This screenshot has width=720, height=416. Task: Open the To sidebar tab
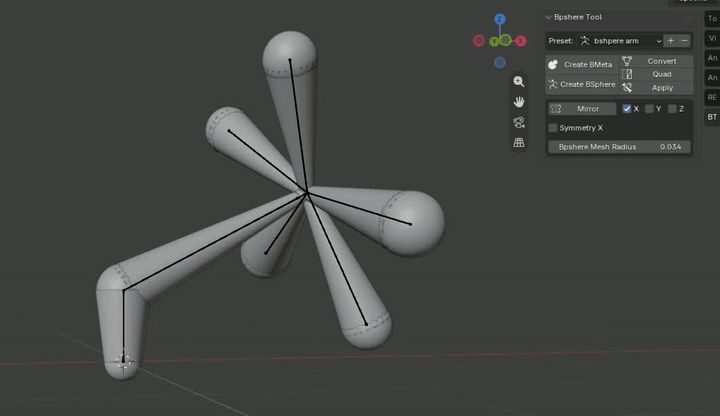coord(712,18)
